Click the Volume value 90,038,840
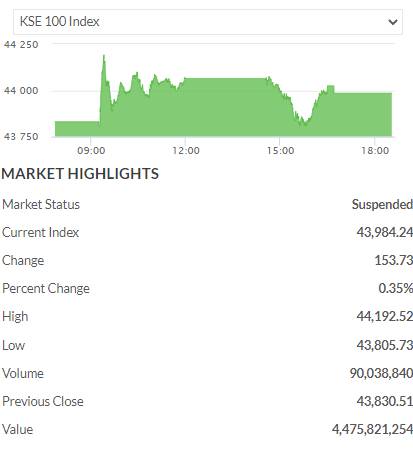This screenshot has width=413, height=458. coord(381,373)
